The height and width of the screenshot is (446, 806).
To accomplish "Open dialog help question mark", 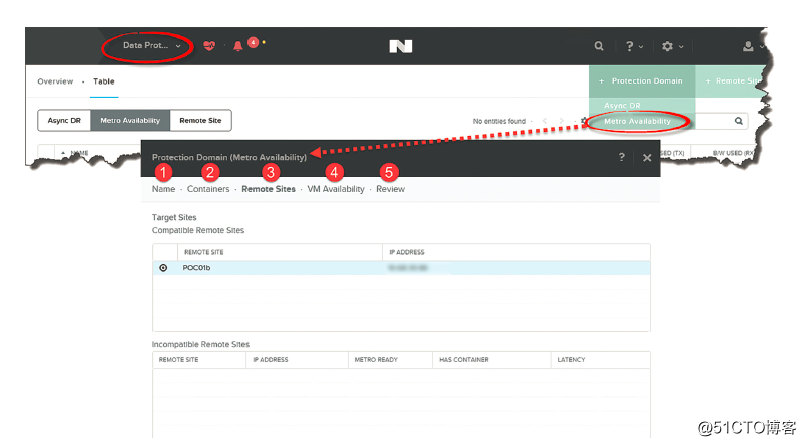I will tap(621, 157).
